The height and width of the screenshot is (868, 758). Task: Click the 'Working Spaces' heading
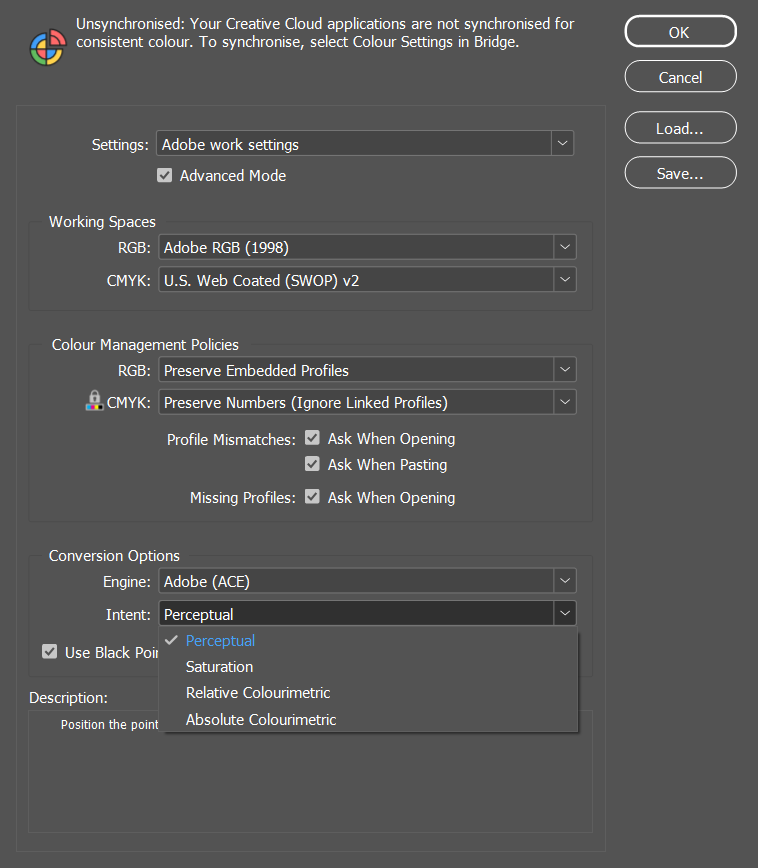[x=102, y=221]
